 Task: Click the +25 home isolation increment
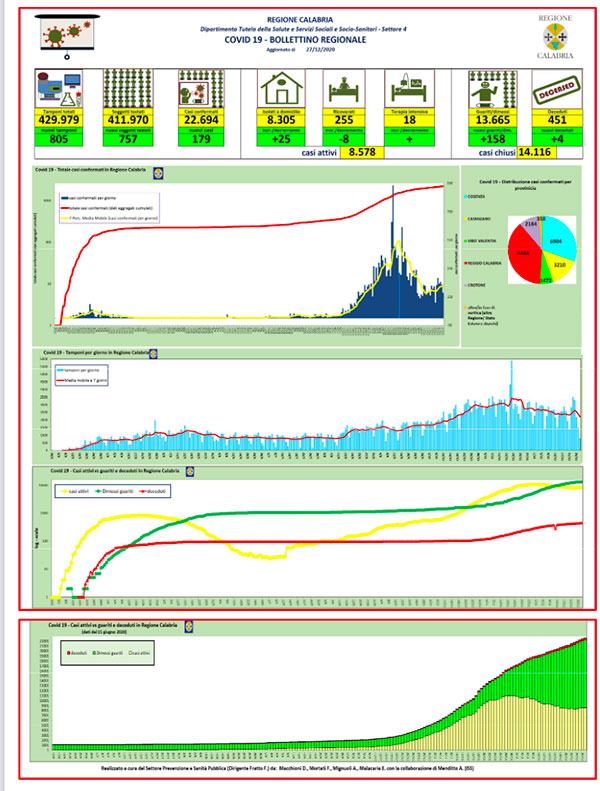point(281,139)
